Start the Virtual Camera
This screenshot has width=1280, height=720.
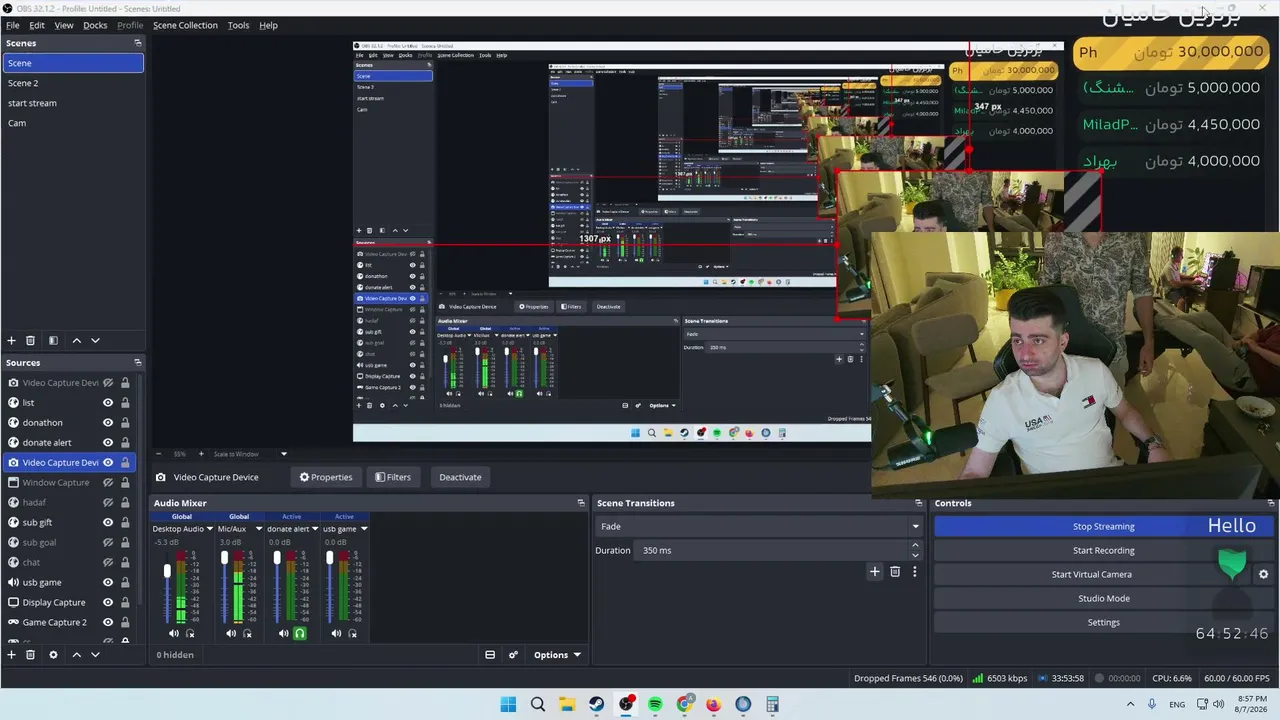pos(1092,575)
